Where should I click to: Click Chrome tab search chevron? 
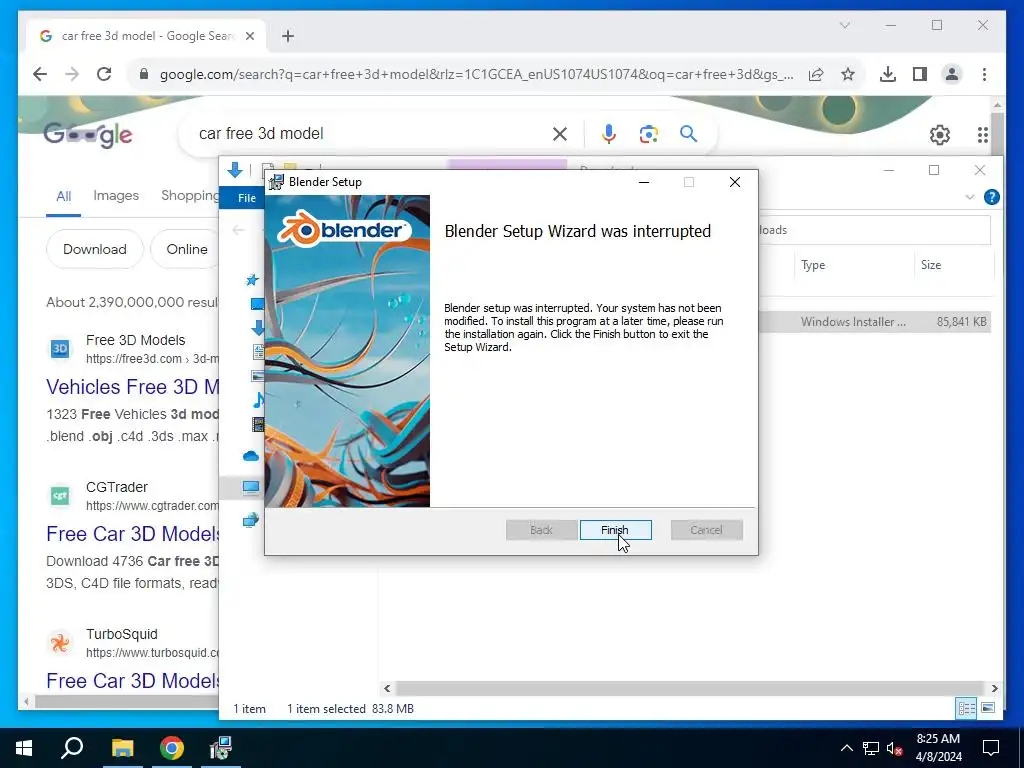(x=844, y=25)
